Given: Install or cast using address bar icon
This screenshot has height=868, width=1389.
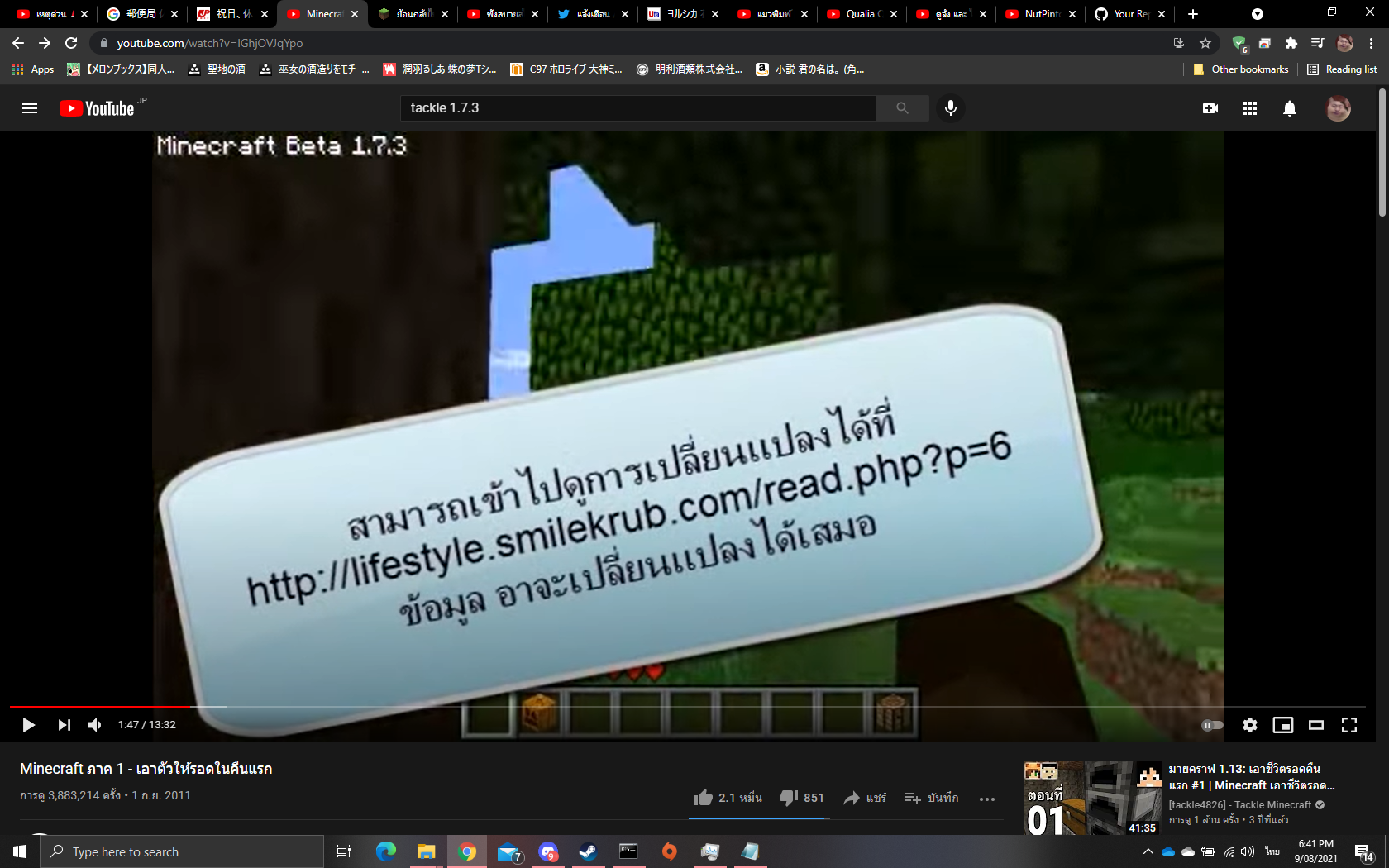Looking at the screenshot, I should tap(1179, 43).
